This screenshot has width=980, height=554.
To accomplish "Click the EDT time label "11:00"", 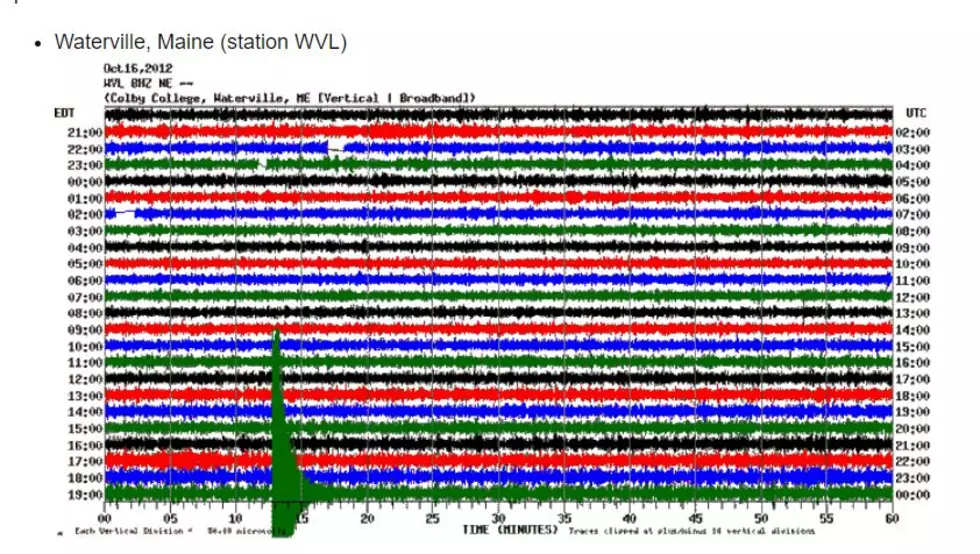I will [85, 363].
